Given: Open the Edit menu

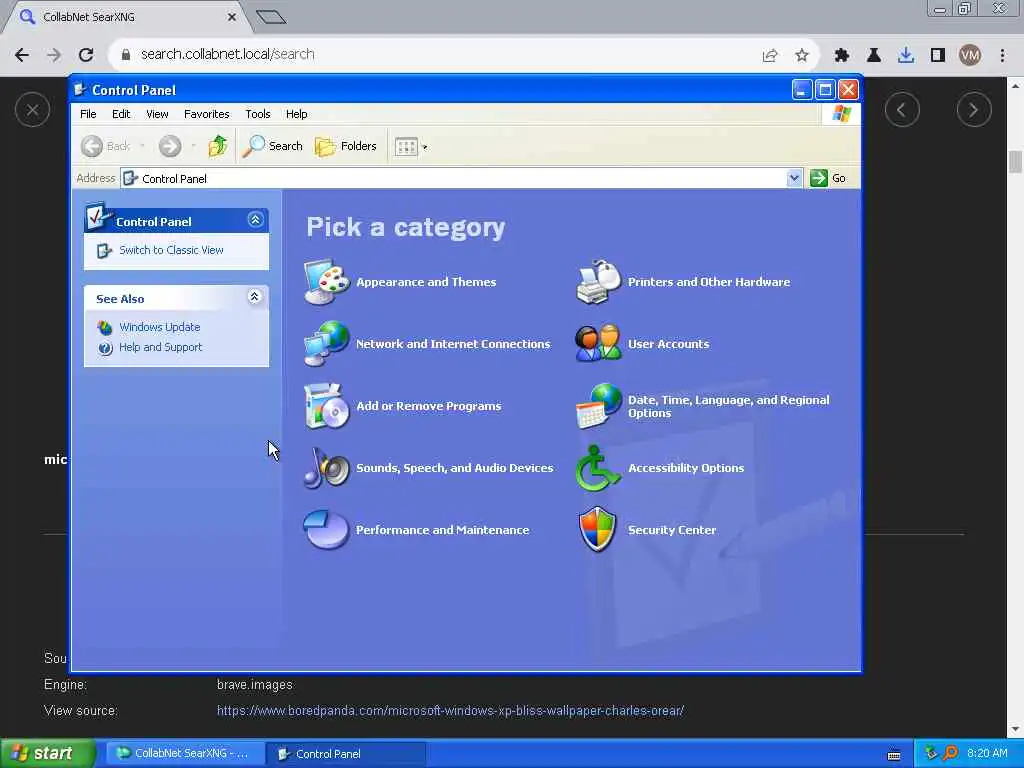Looking at the screenshot, I should point(121,114).
